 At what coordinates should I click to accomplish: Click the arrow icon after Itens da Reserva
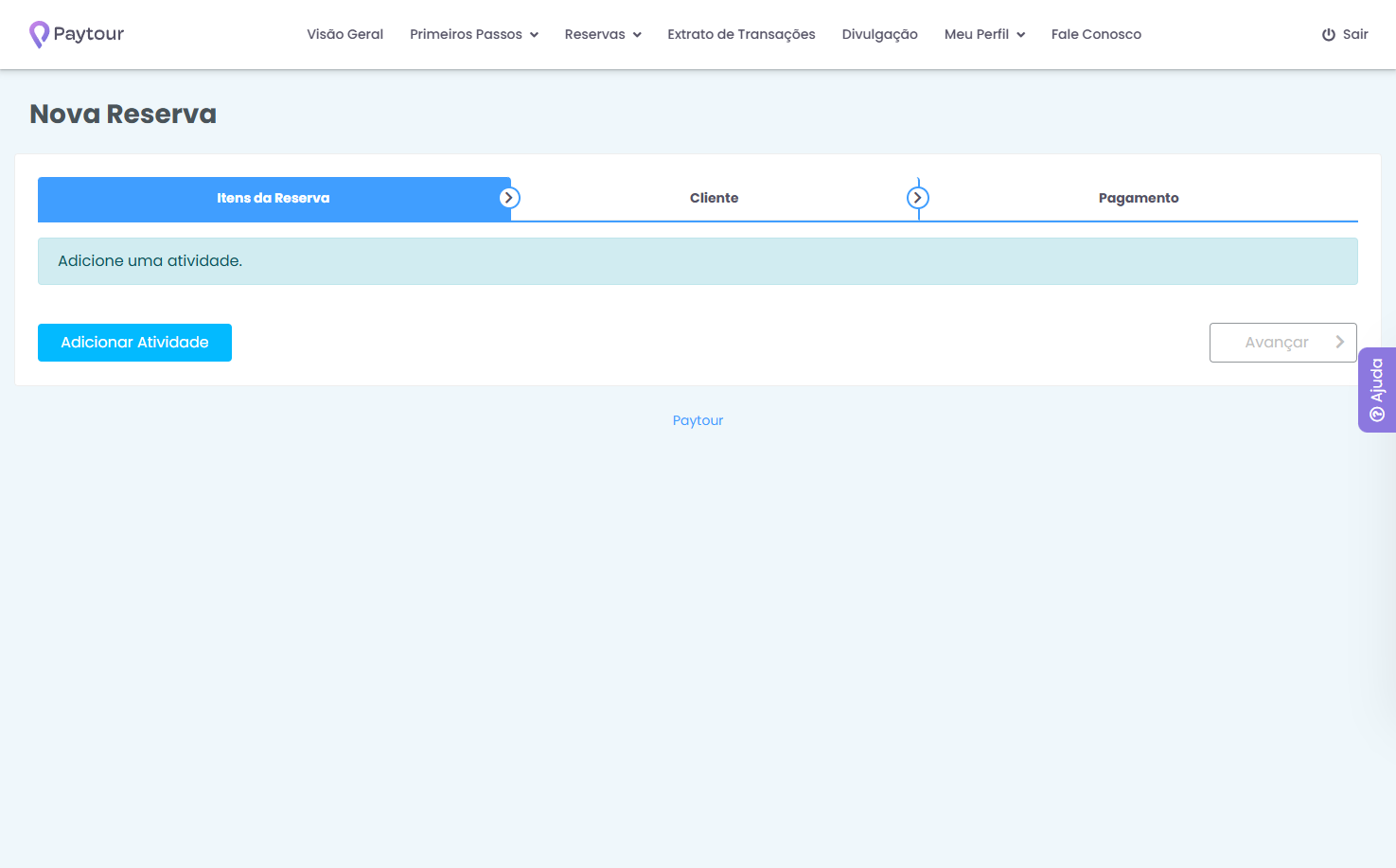(x=509, y=198)
